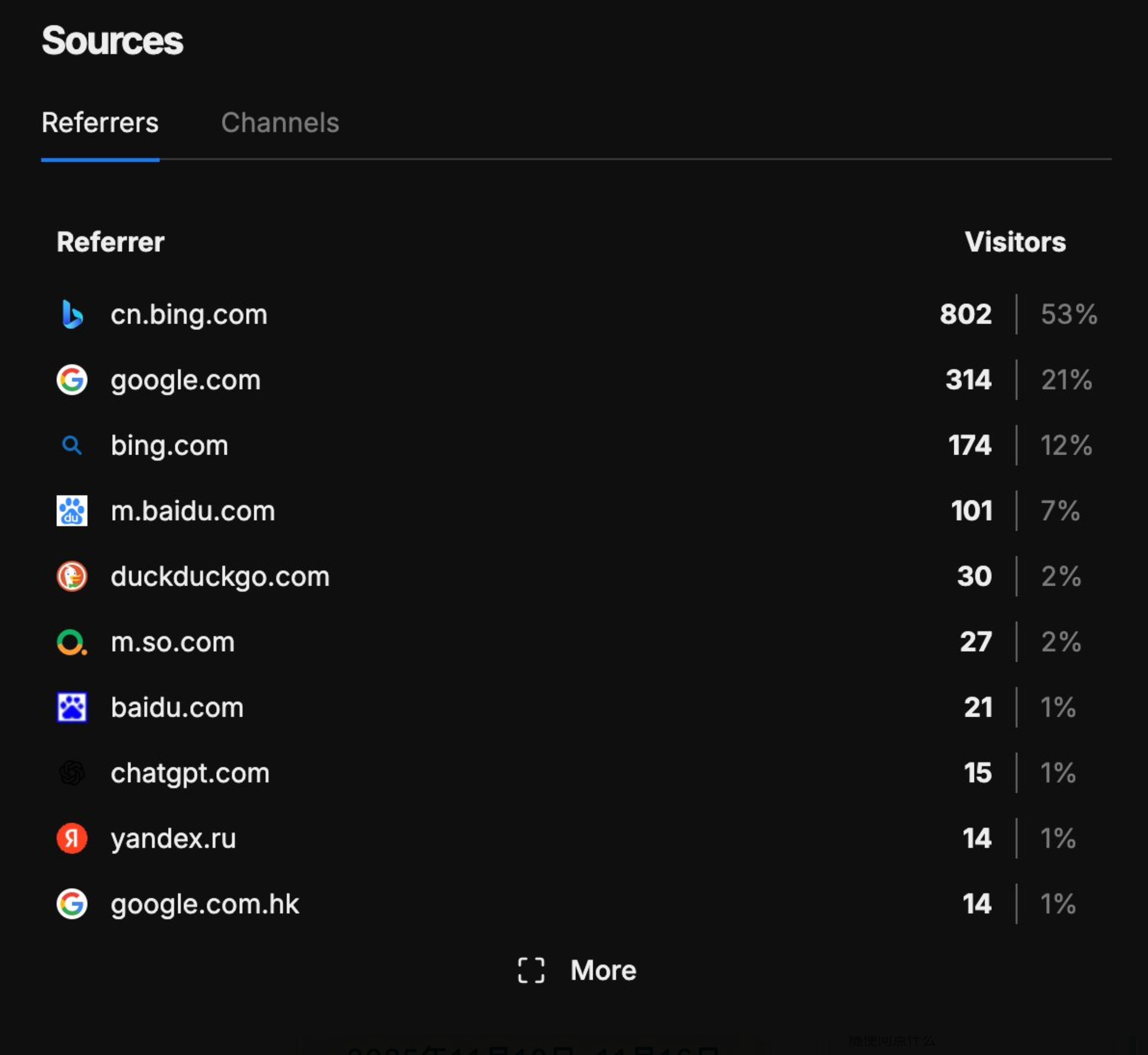Click the Baidu paw icon for m.baidu.com
The image size is (1148, 1055).
(72, 511)
